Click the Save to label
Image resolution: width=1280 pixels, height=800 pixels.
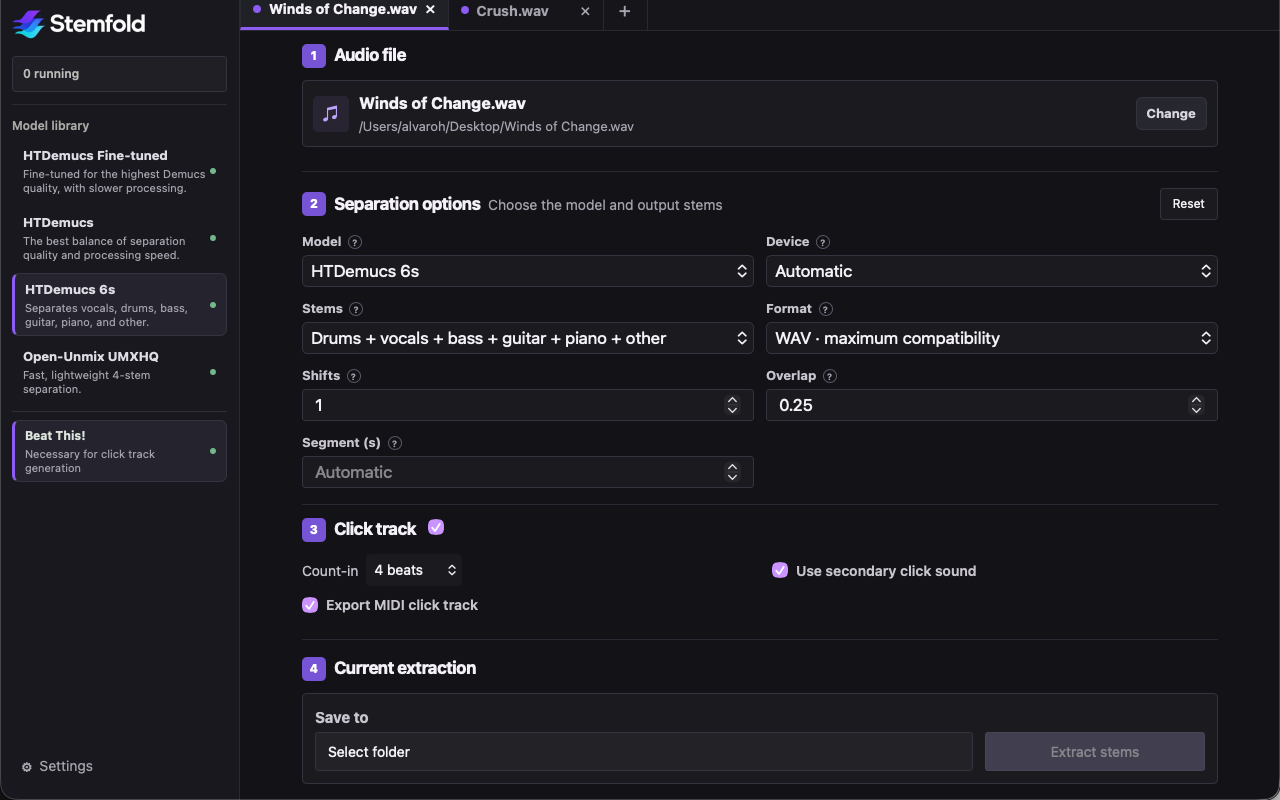[x=342, y=718]
